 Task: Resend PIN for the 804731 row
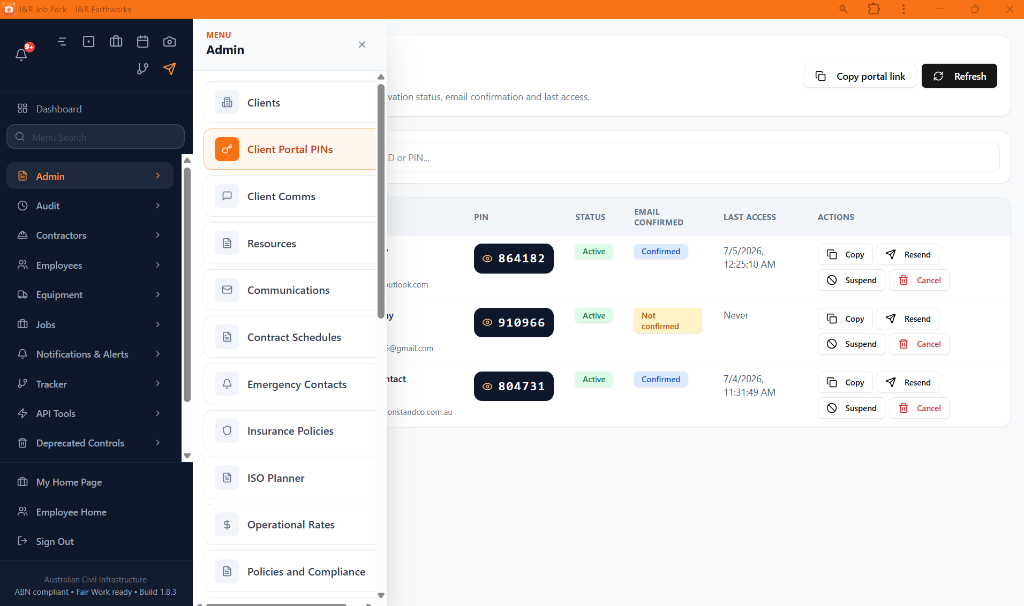pyautogui.click(x=908, y=383)
